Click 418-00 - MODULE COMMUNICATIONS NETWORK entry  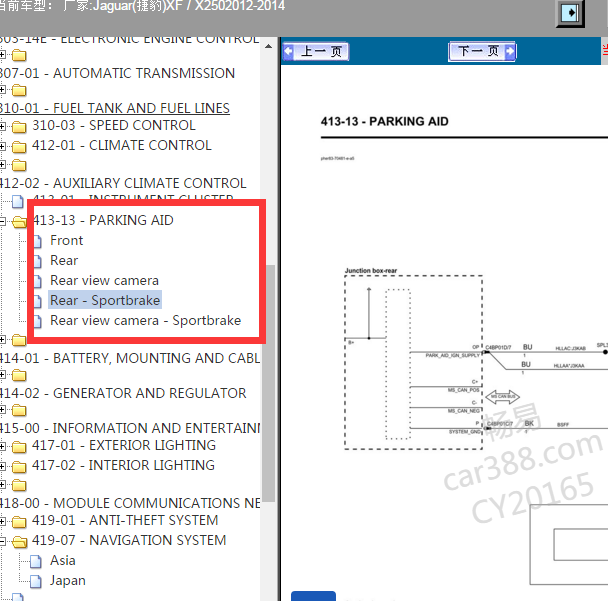(130, 503)
